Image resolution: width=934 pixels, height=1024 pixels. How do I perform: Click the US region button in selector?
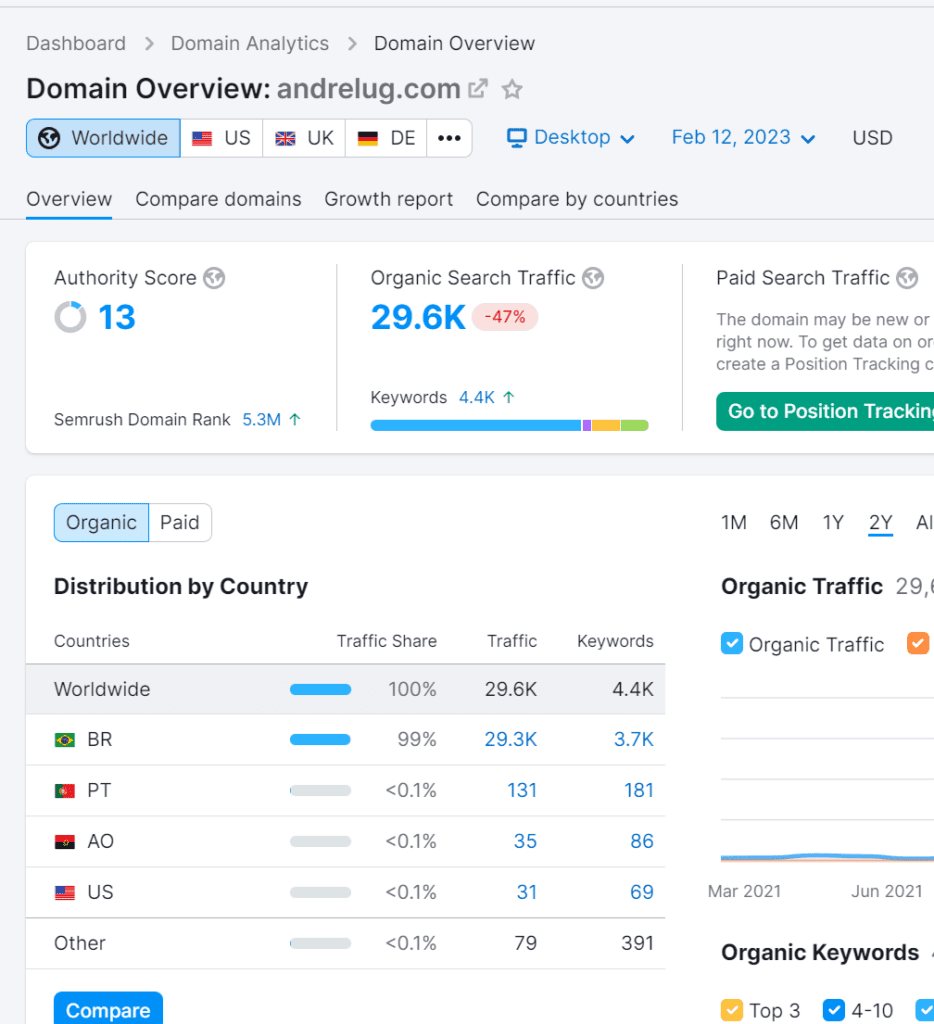(x=221, y=138)
